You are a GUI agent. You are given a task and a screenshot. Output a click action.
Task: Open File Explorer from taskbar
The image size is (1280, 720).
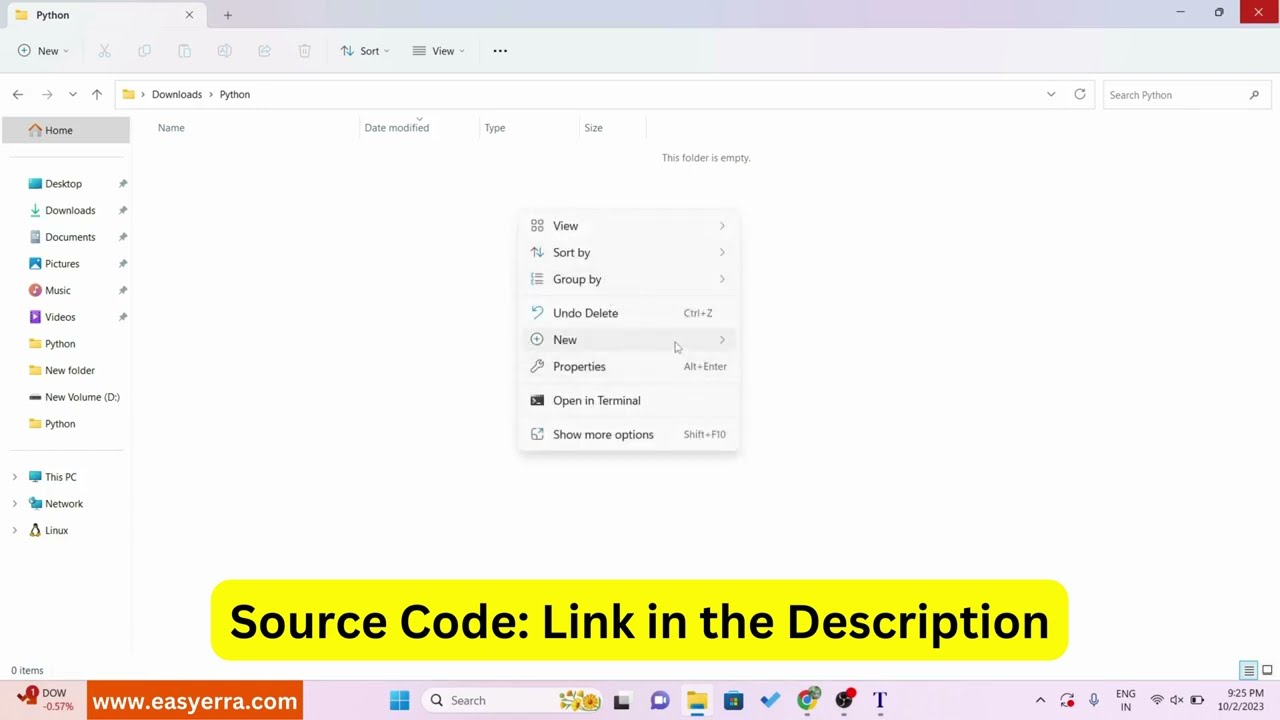point(697,700)
